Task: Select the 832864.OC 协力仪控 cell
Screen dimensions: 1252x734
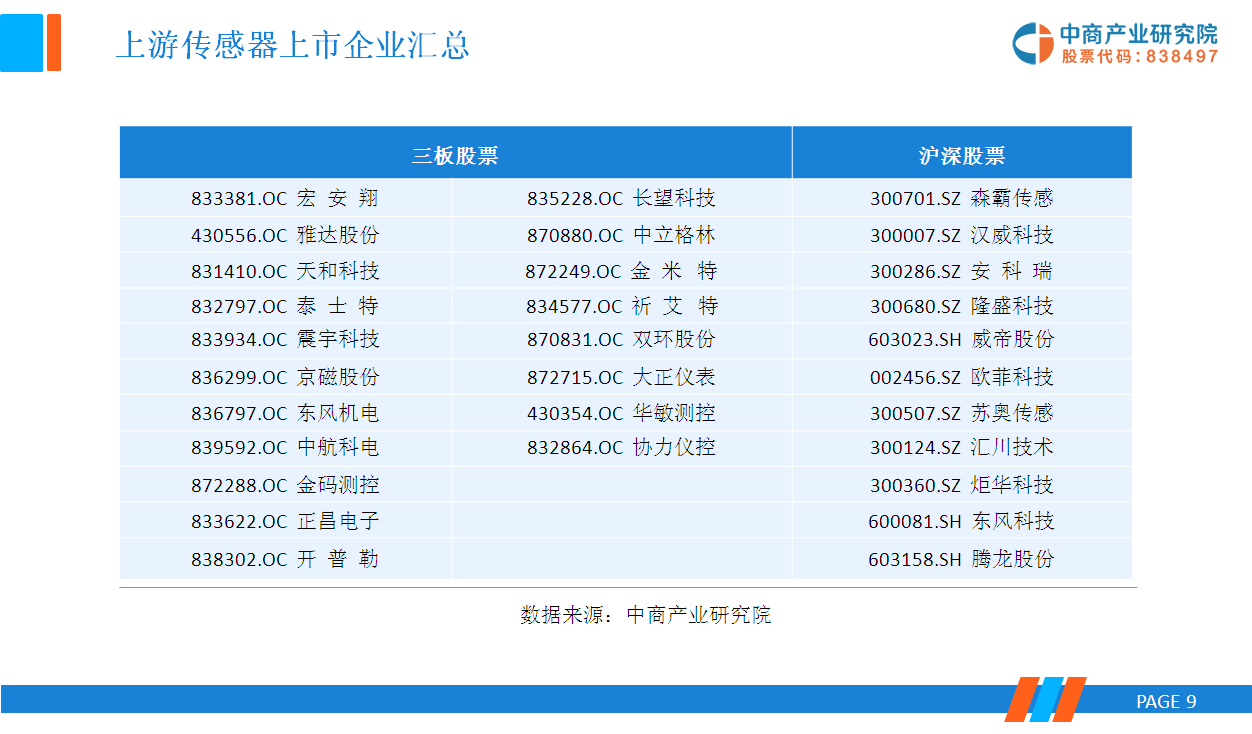Action: 621,447
